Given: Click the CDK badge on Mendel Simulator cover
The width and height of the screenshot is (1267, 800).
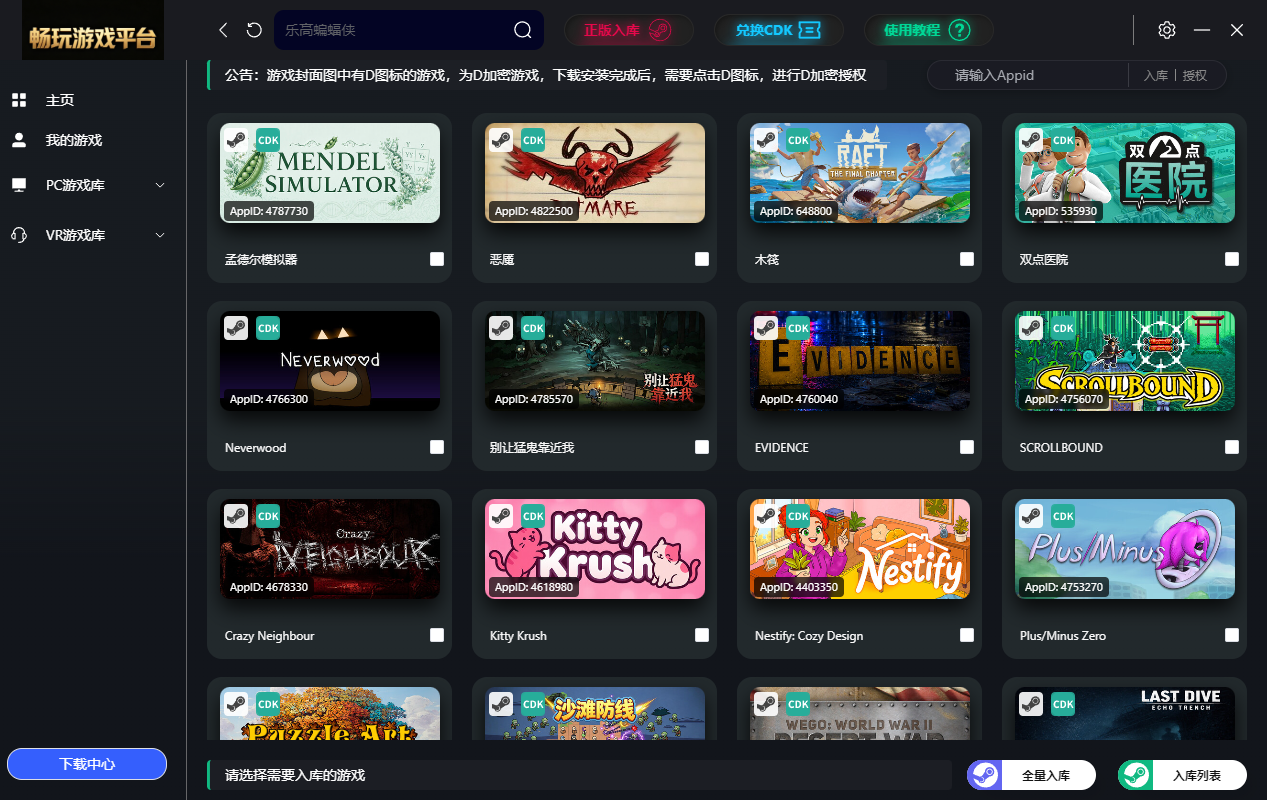Looking at the screenshot, I should [x=268, y=140].
